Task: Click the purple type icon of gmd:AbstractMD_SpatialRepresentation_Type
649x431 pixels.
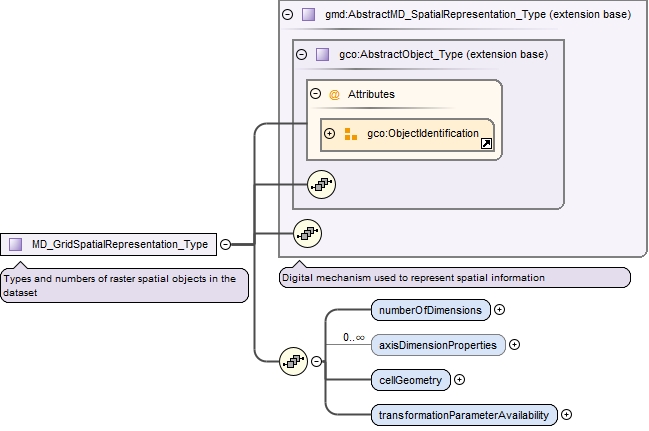Action: pyautogui.click(x=308, y=15)
